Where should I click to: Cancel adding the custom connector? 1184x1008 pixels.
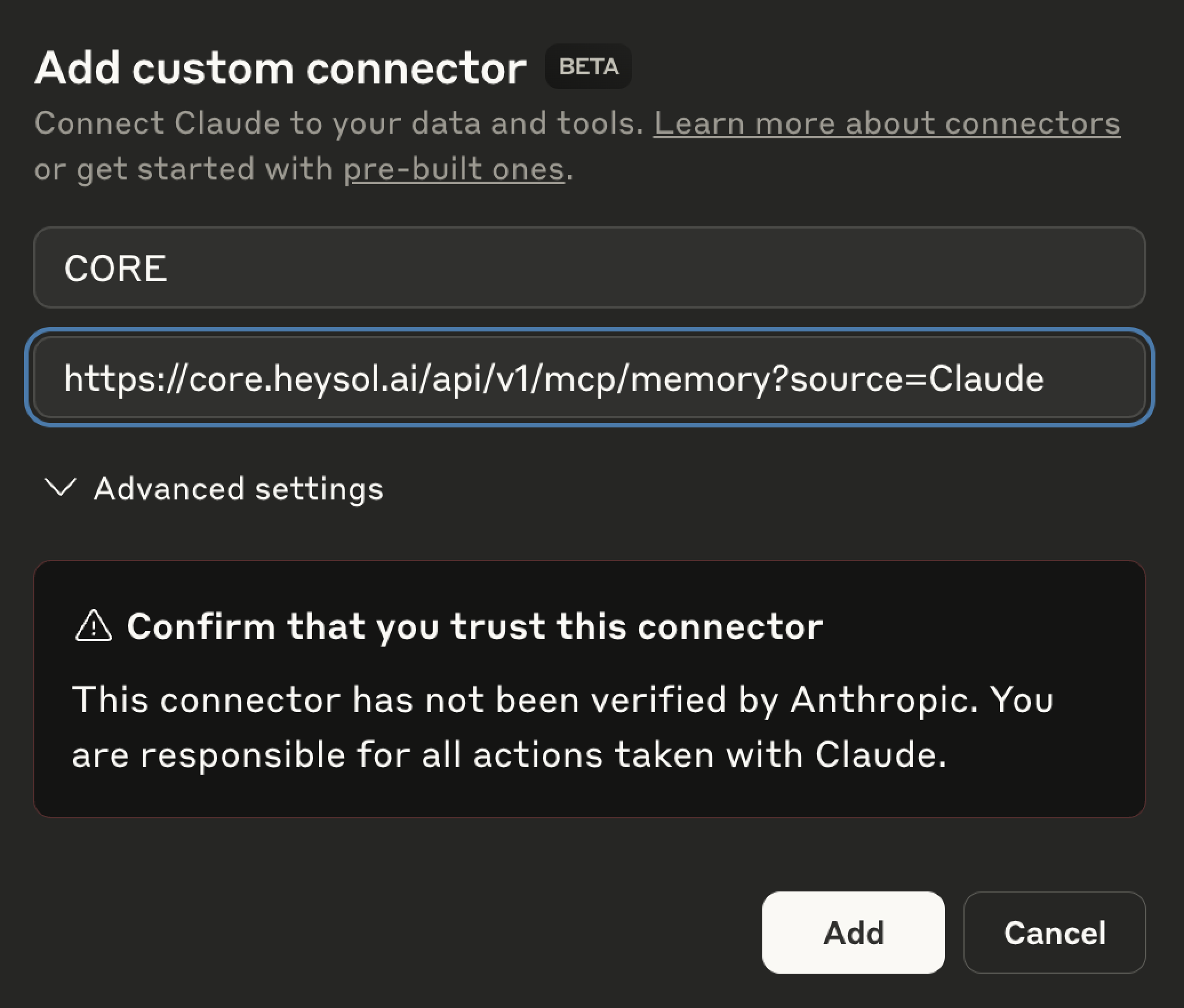coord(1054,933)
